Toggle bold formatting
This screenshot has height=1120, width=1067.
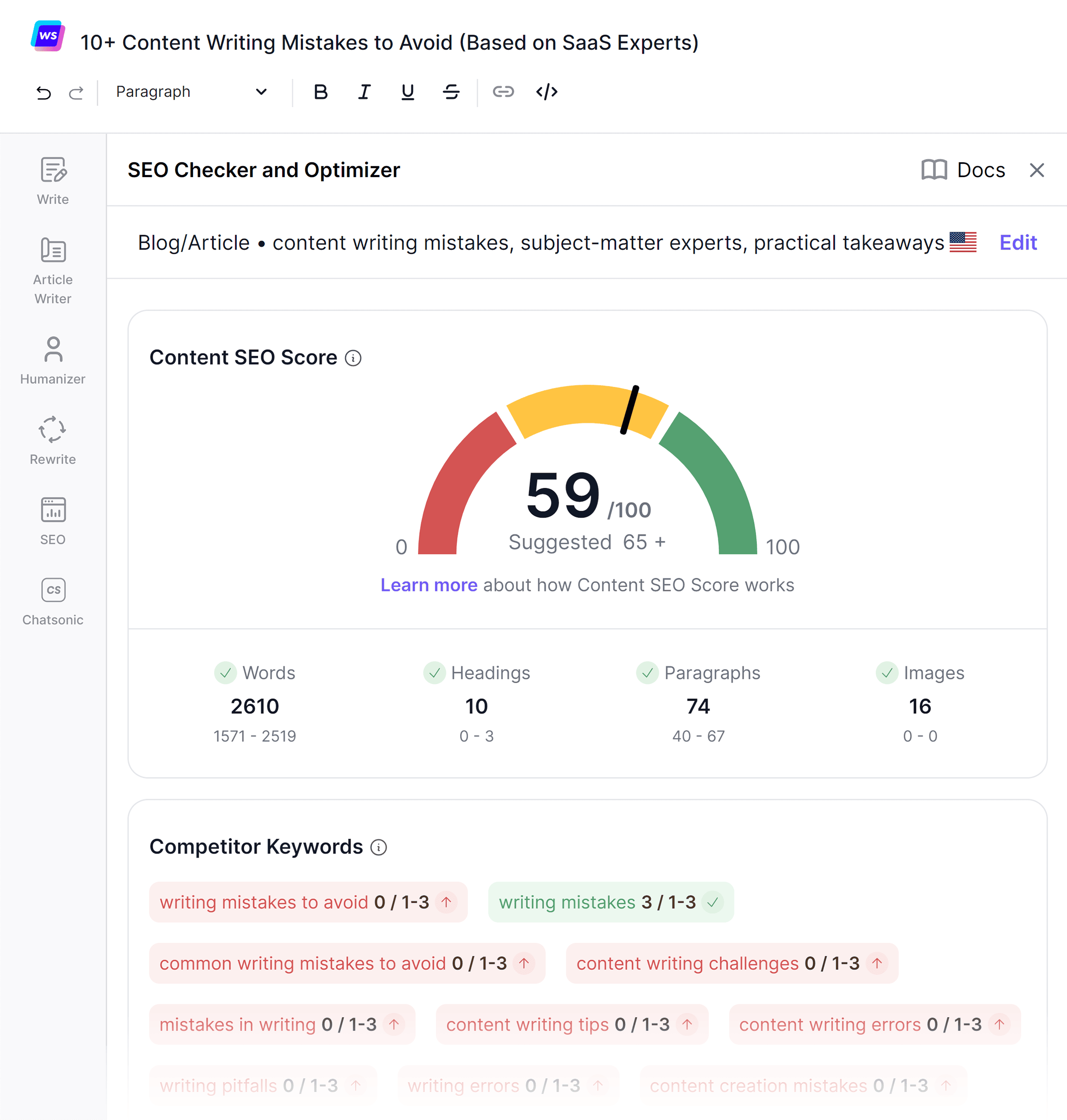pos(321,92)
